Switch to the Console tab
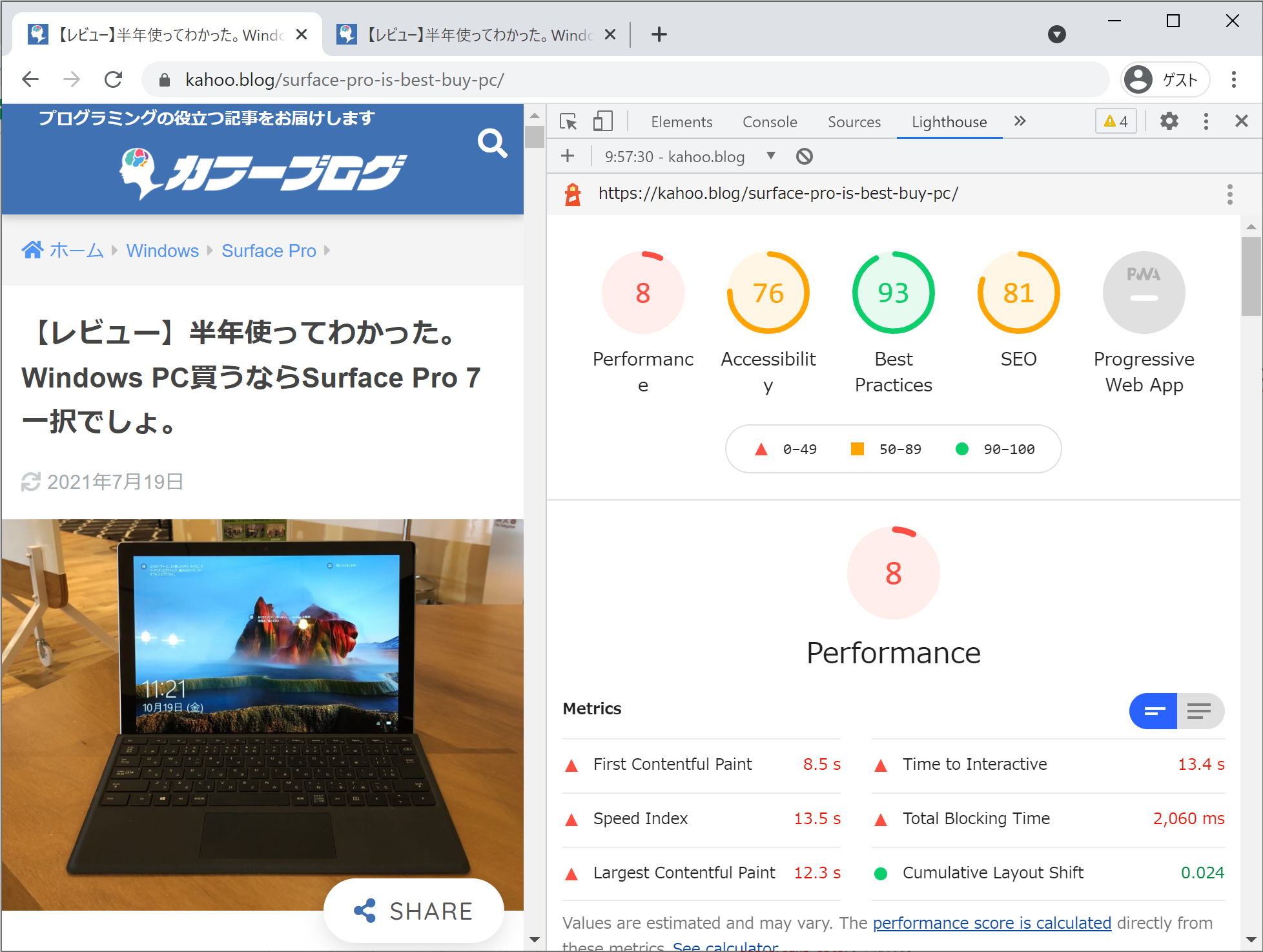Image resolution: width=1263 pixels, height=952 pixels. [769, 121]
